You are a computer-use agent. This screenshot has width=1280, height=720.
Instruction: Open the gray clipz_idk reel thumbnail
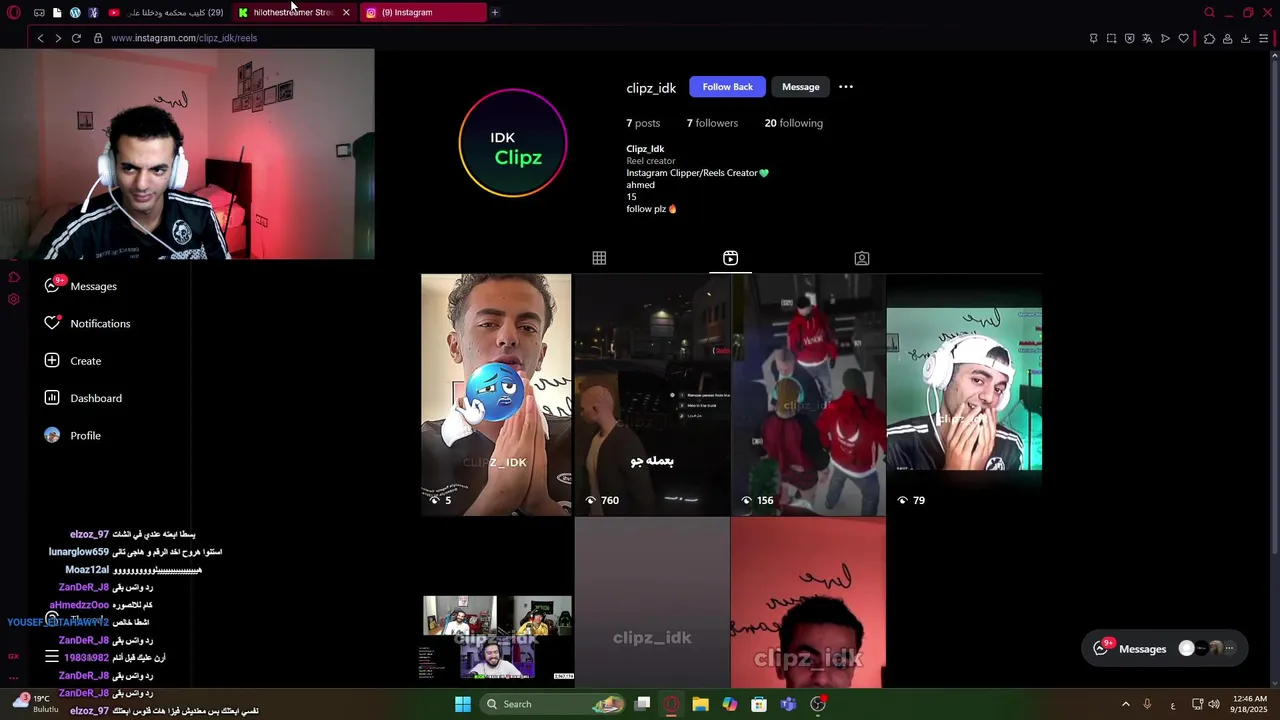click(652, 603)
